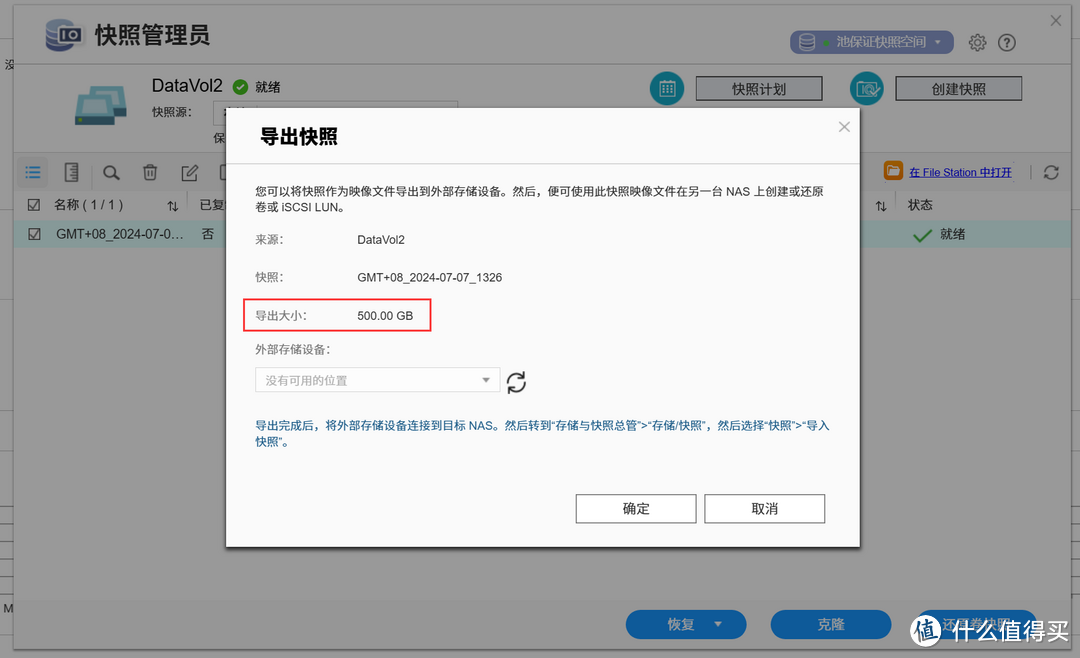Click the DataVol2 source value in dialog
This screenshot has width=1080, height=658.
[381, 240]
